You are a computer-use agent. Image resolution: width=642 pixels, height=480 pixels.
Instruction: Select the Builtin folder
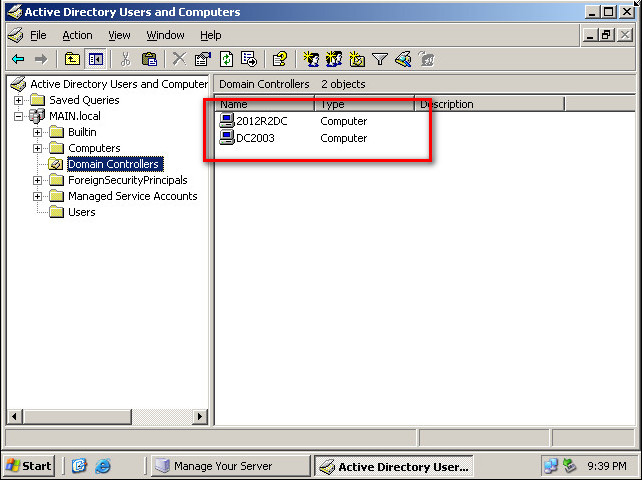pos(82,132)
